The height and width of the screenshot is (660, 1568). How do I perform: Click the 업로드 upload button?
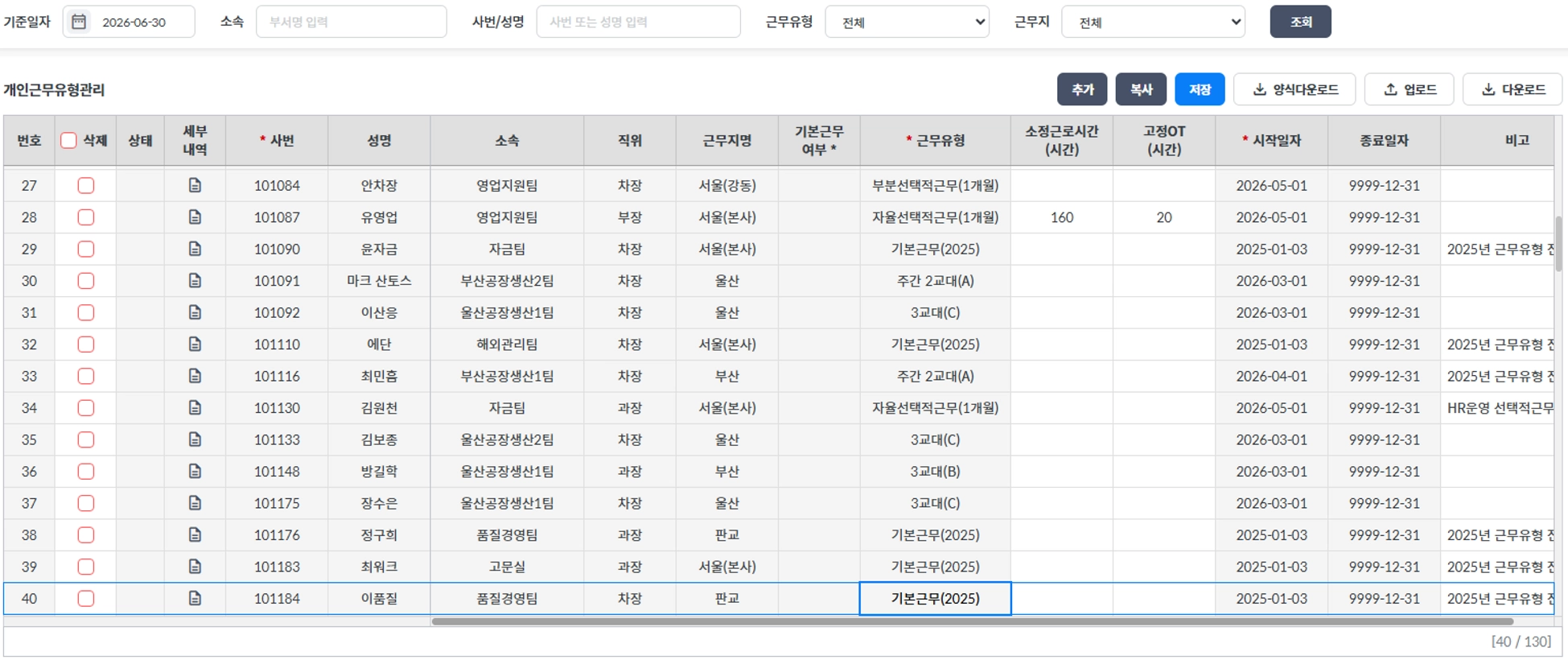coord(1409,89)
